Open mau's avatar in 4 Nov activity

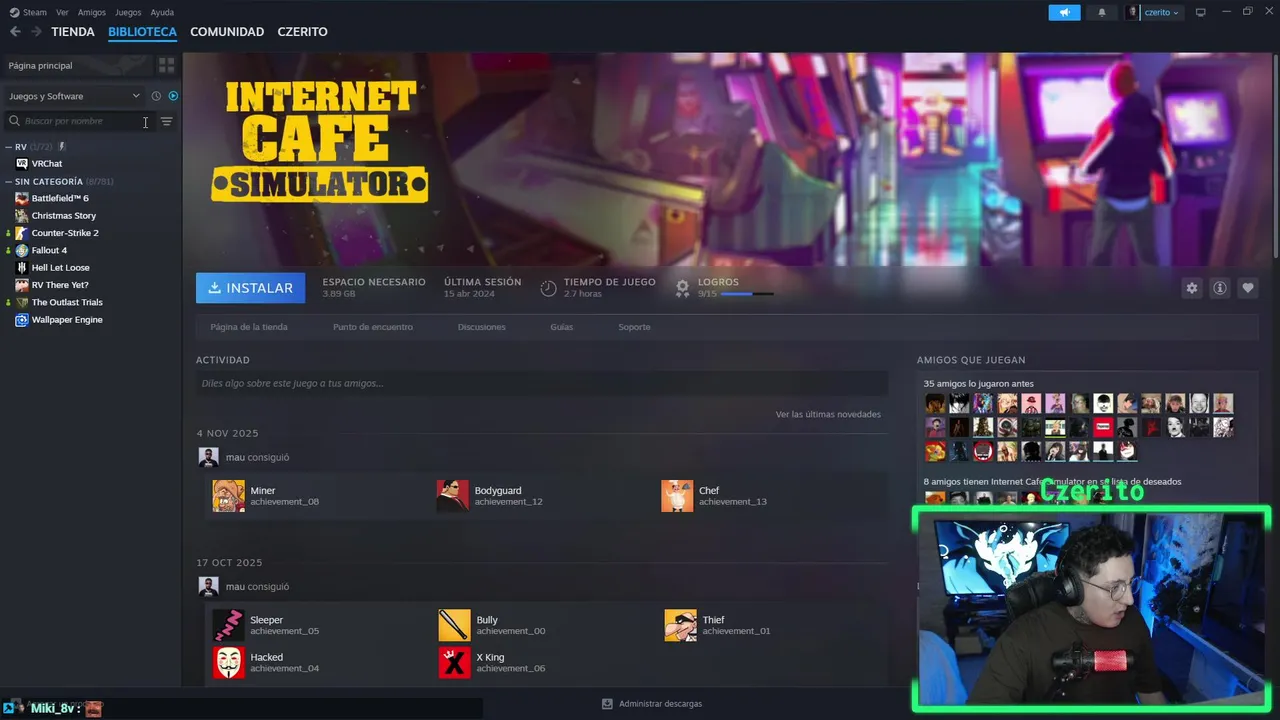click(x=208, y=457)
